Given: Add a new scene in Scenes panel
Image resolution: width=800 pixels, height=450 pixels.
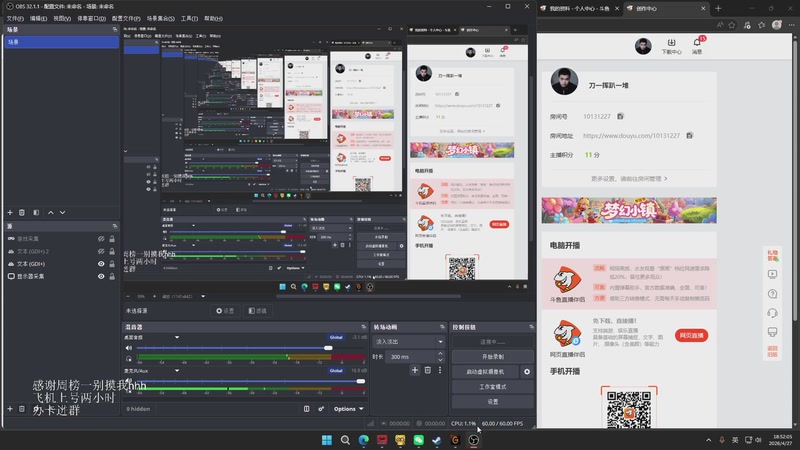Looking at the screenshot, I should point(10,212).
